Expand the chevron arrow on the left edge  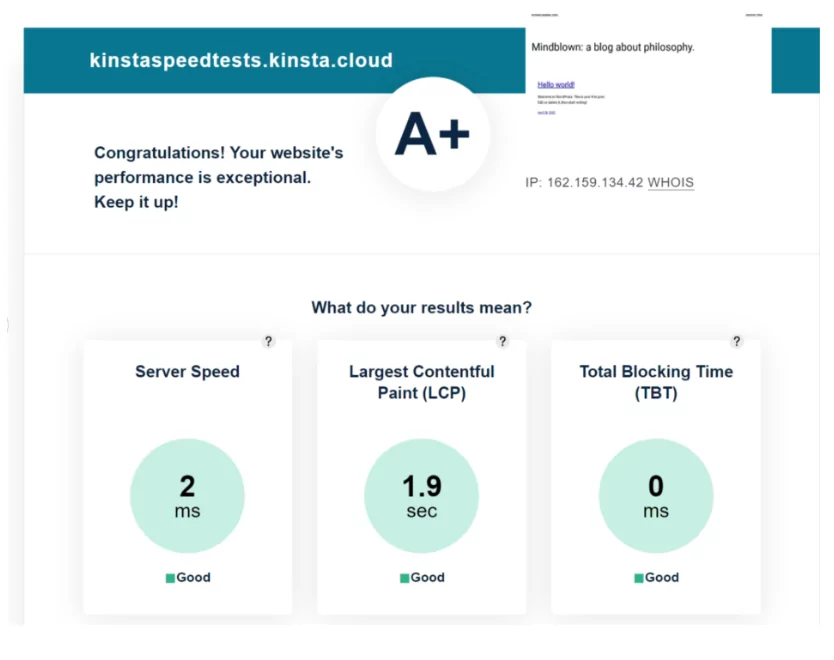coord(6,325)
